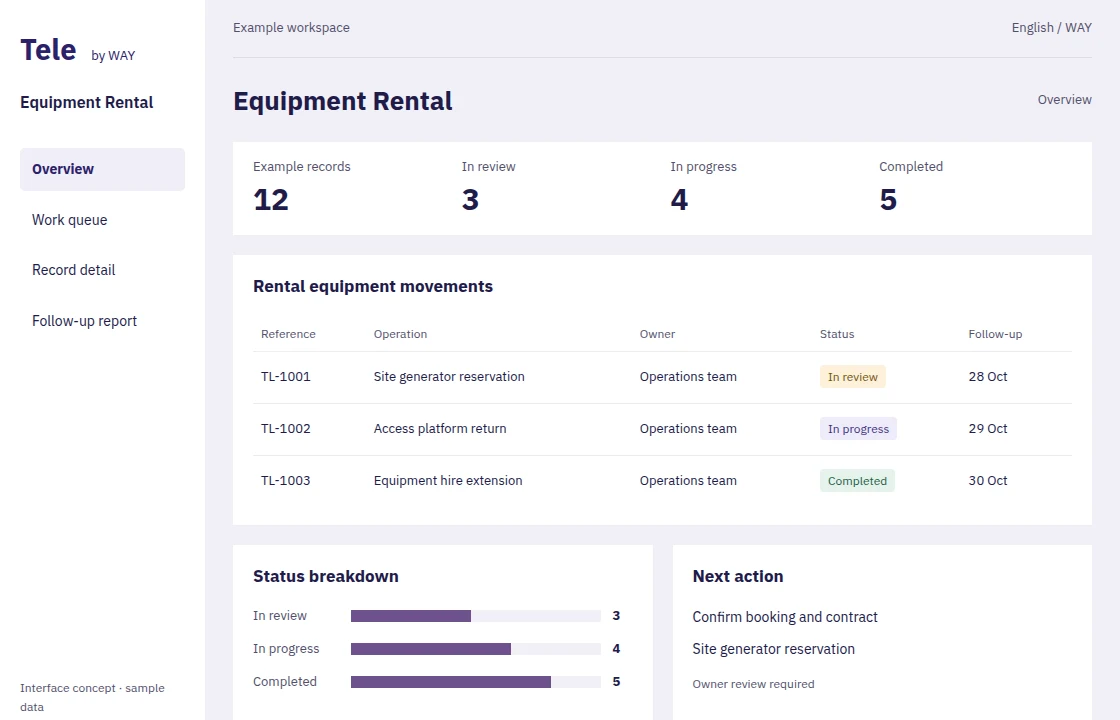This screenshot has width=1120, height=720.
Task: Click Equipment hire extension operation
Action: click(448, 481)
